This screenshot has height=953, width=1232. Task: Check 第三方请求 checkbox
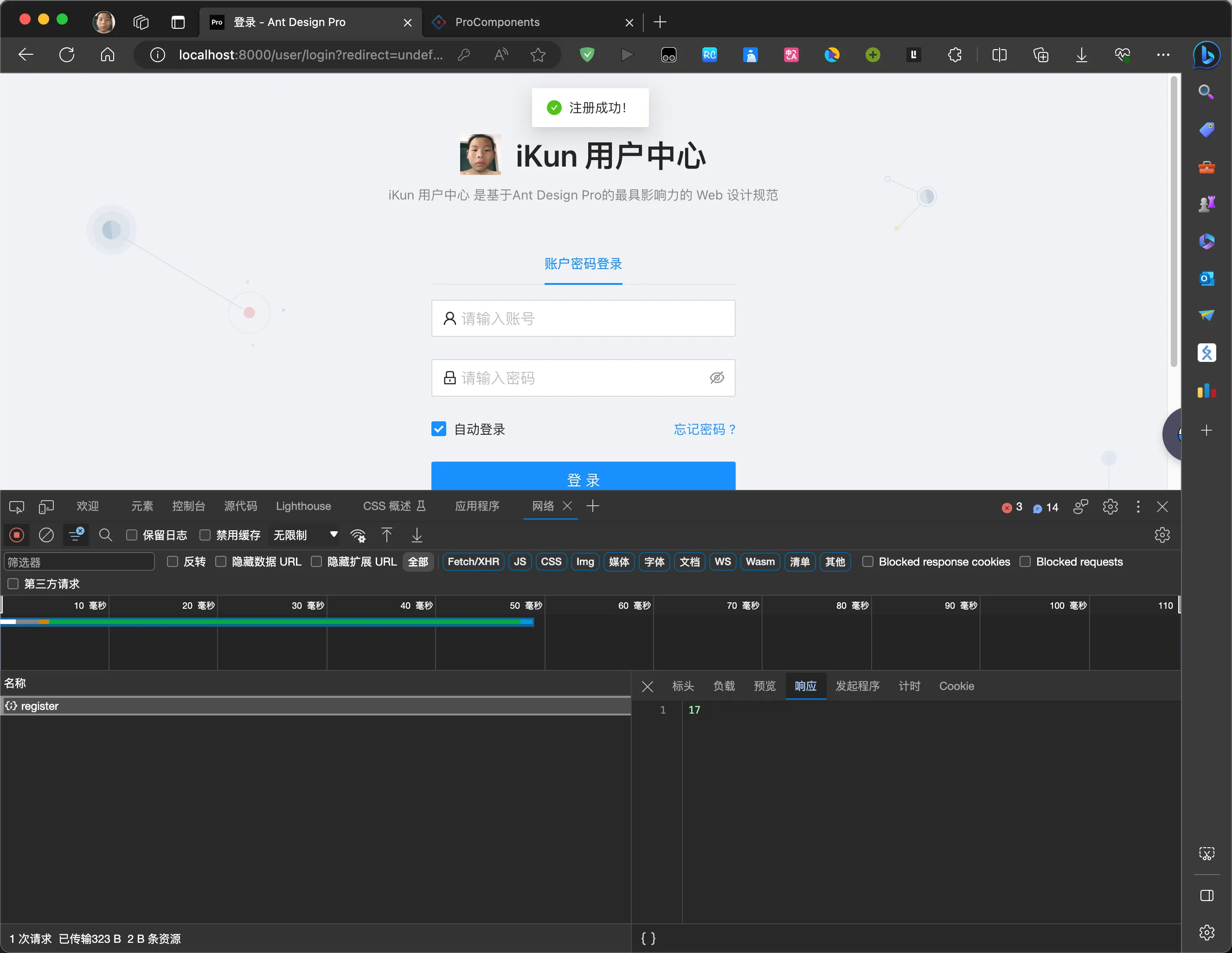[x=13, y=583]
